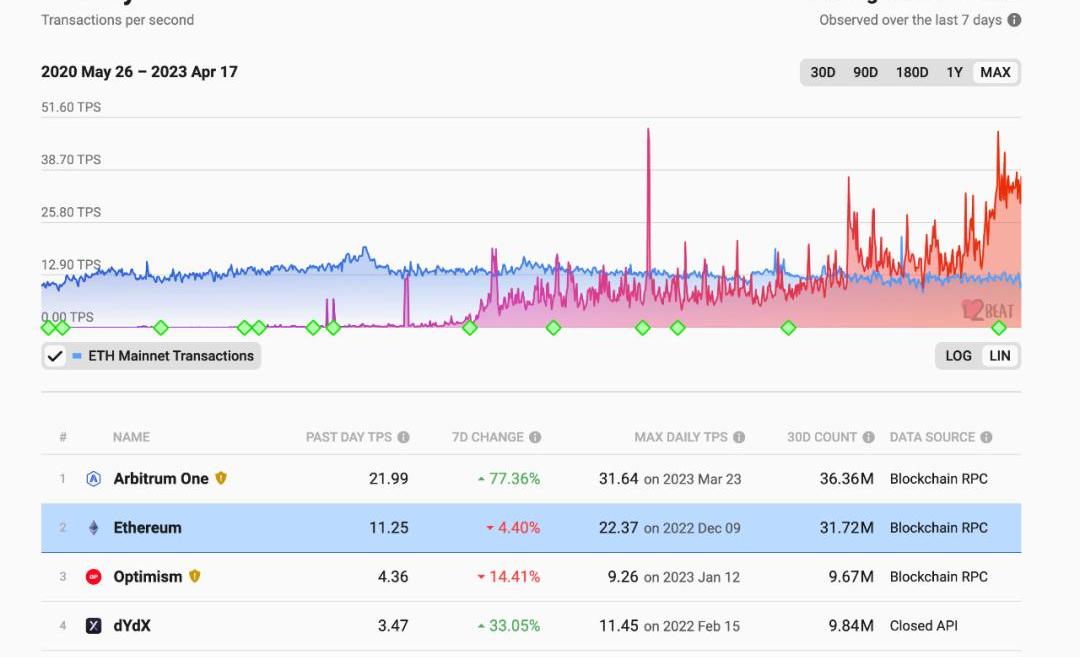This screenshot has height=657, width=1080.
Task: Switch chart scale to LIN
Action: pos(999,356)
